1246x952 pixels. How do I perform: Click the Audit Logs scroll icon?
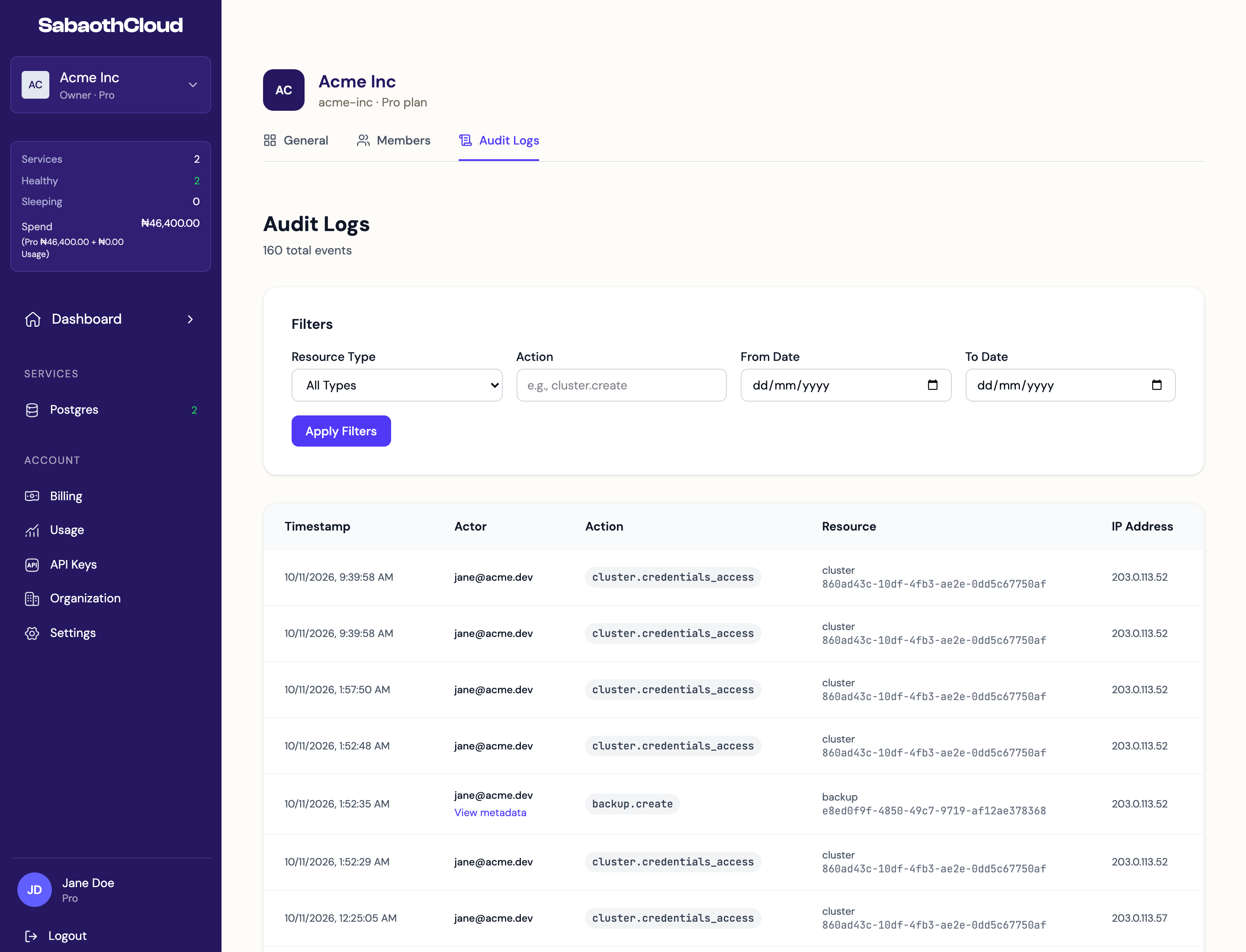tap(465, 140)
